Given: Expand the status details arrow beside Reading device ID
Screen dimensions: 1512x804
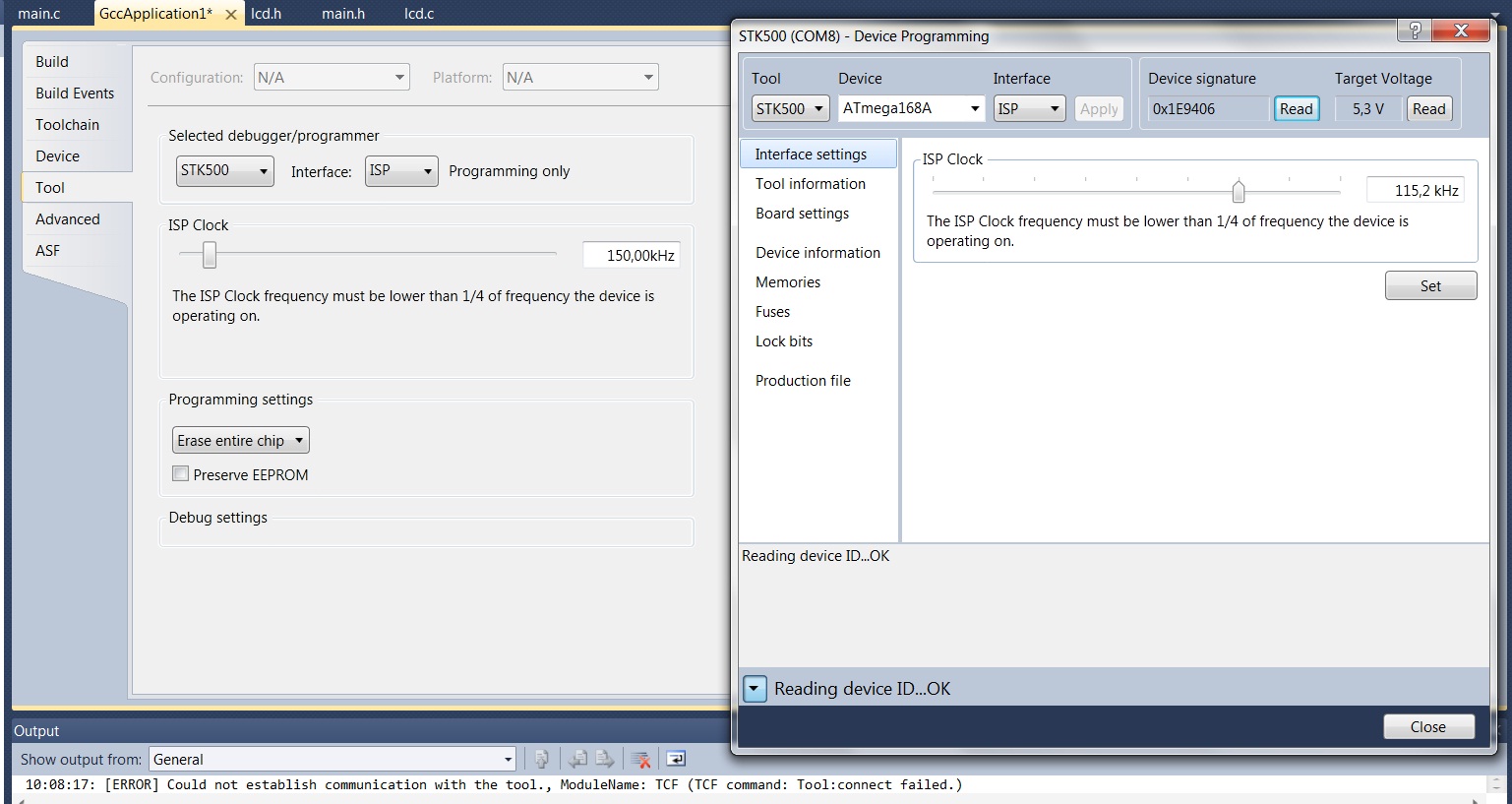Looking at the screenshot, I should tap(755, 689).
